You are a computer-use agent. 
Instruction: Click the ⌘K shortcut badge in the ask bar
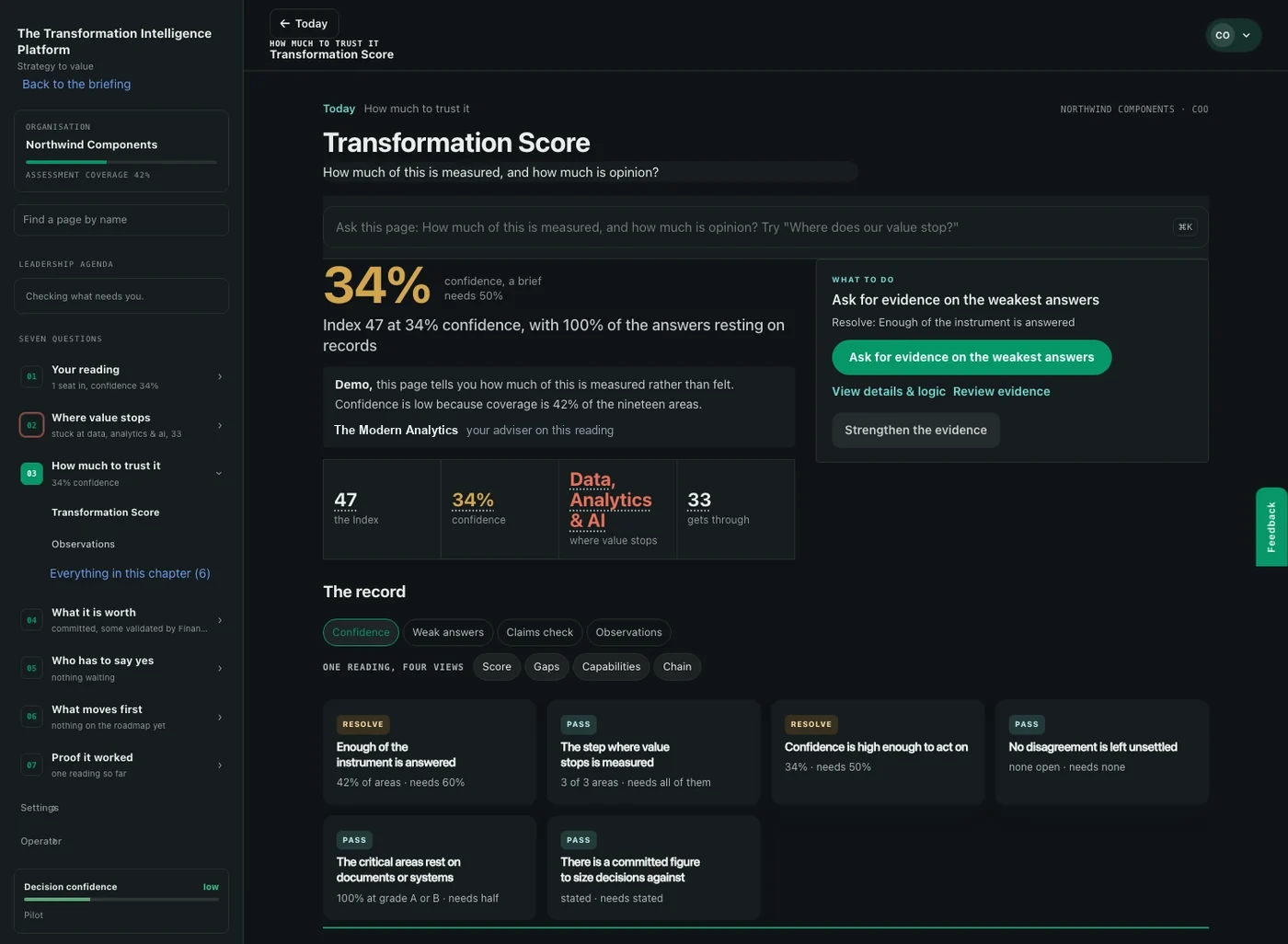click(1185, 227)
